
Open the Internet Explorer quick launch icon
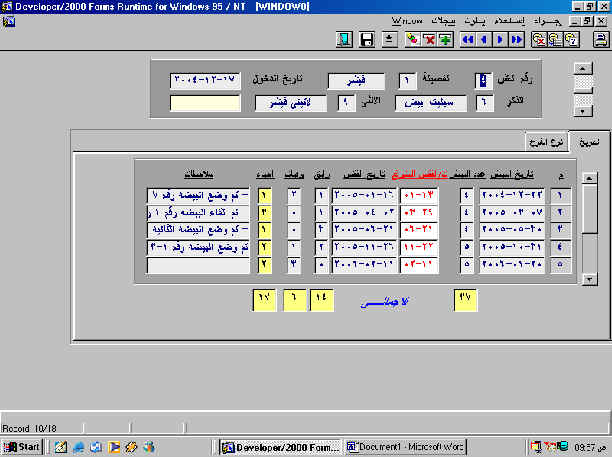(78, 447)
